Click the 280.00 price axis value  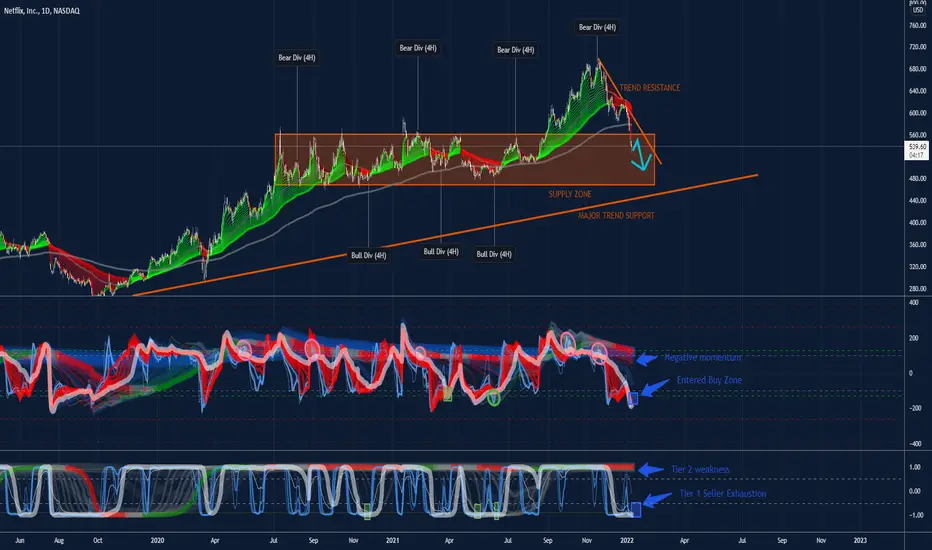tap(917, 288)
